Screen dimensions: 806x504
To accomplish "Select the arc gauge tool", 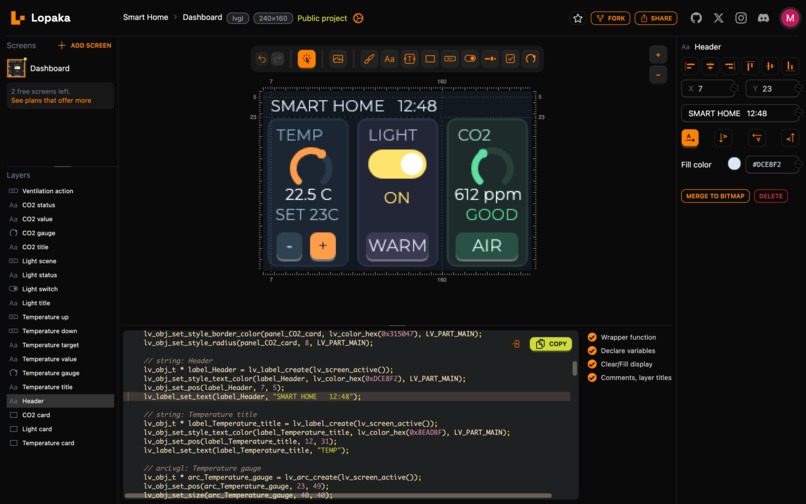I will (530, 59).
